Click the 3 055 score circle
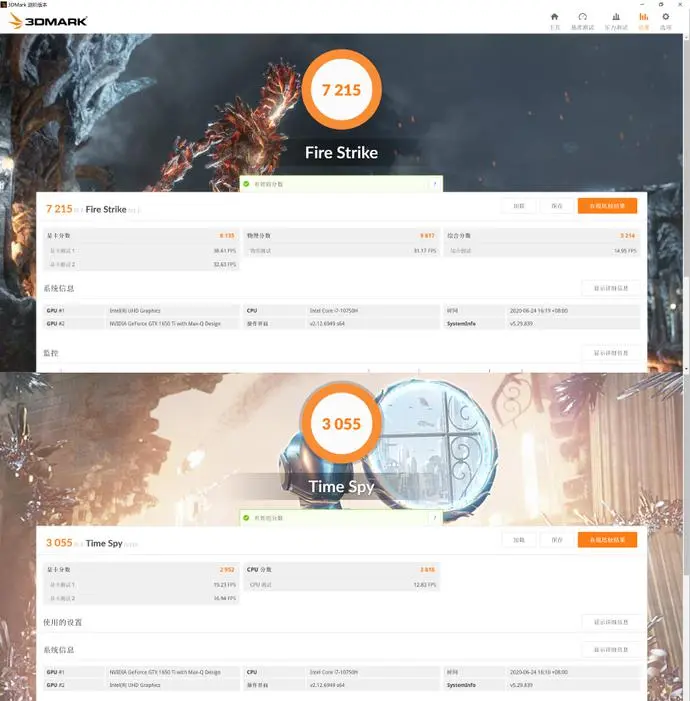This screenshot has width=690, height=701. point(342,423)
